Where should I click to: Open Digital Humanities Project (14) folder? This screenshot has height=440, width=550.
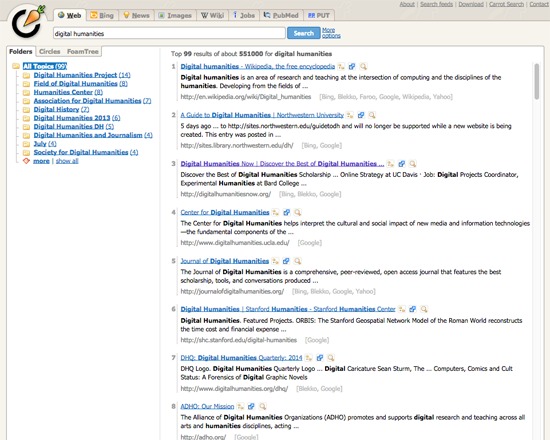pyautogui.click(x=82, y=75)
